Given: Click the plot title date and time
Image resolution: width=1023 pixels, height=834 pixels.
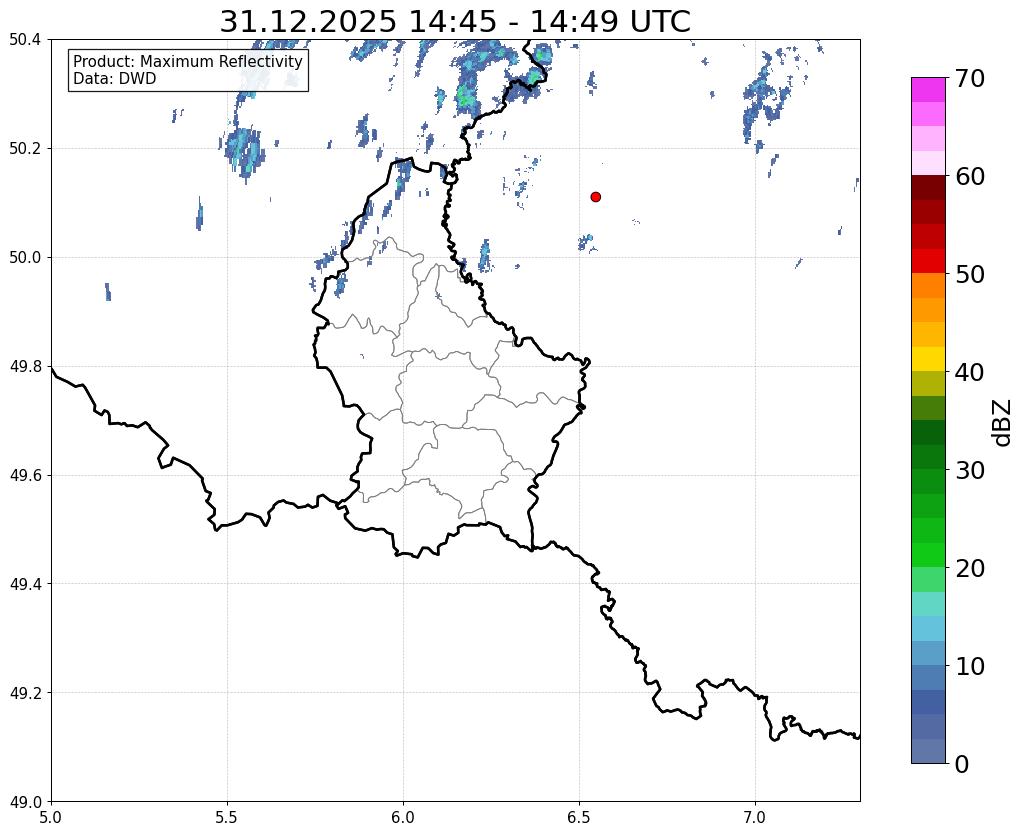Looking at the screenshot, I should coord(455,21).
